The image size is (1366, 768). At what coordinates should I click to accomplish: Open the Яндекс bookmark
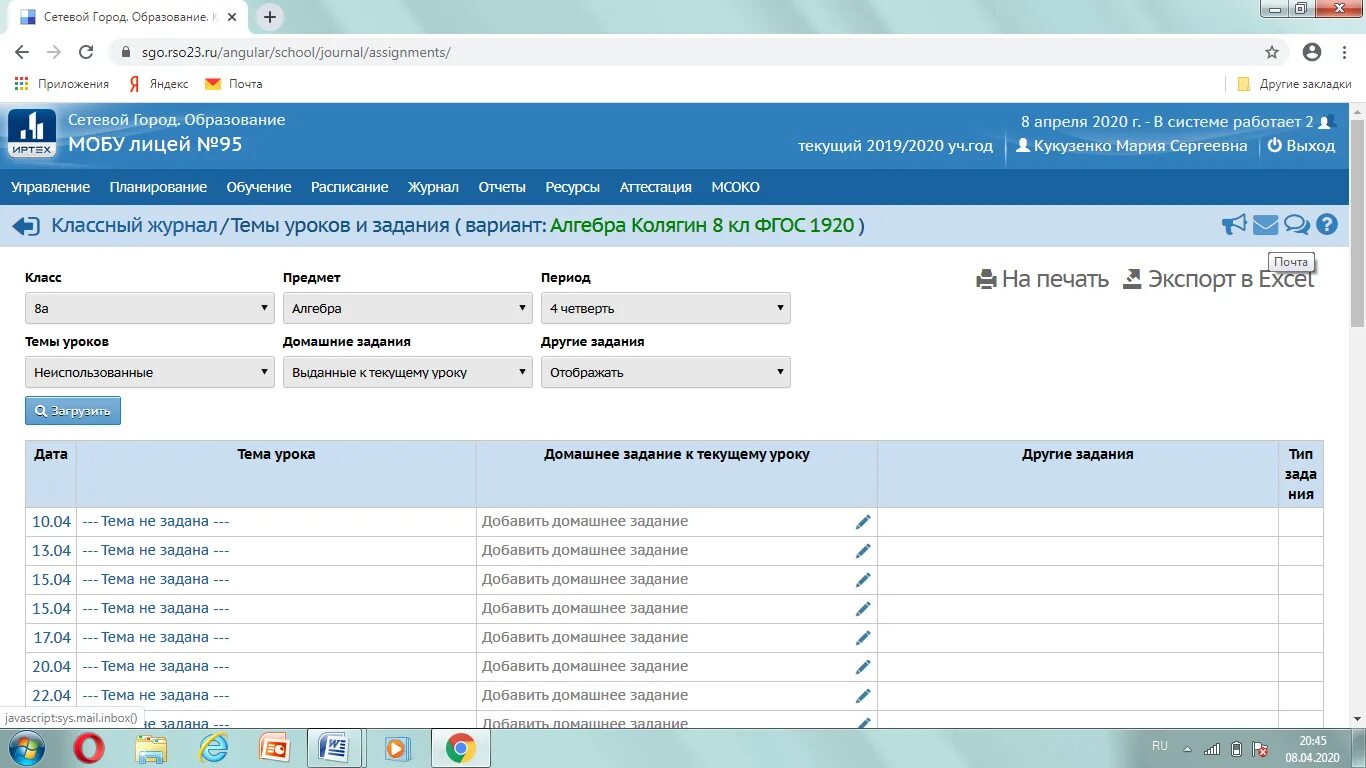(x=159, y=84)
